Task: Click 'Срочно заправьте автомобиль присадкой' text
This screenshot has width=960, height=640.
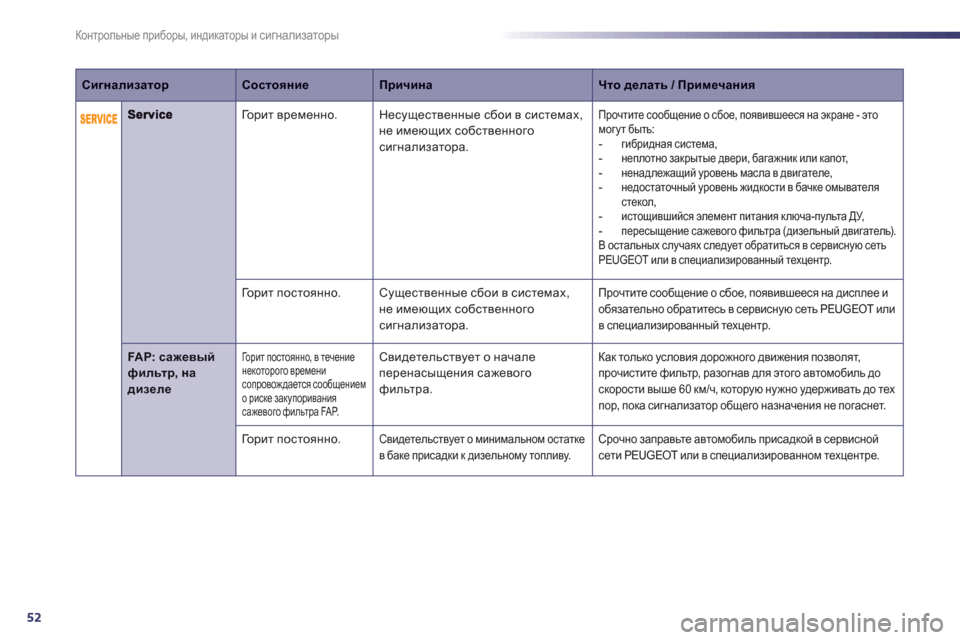Action: [x=738, y=447]
